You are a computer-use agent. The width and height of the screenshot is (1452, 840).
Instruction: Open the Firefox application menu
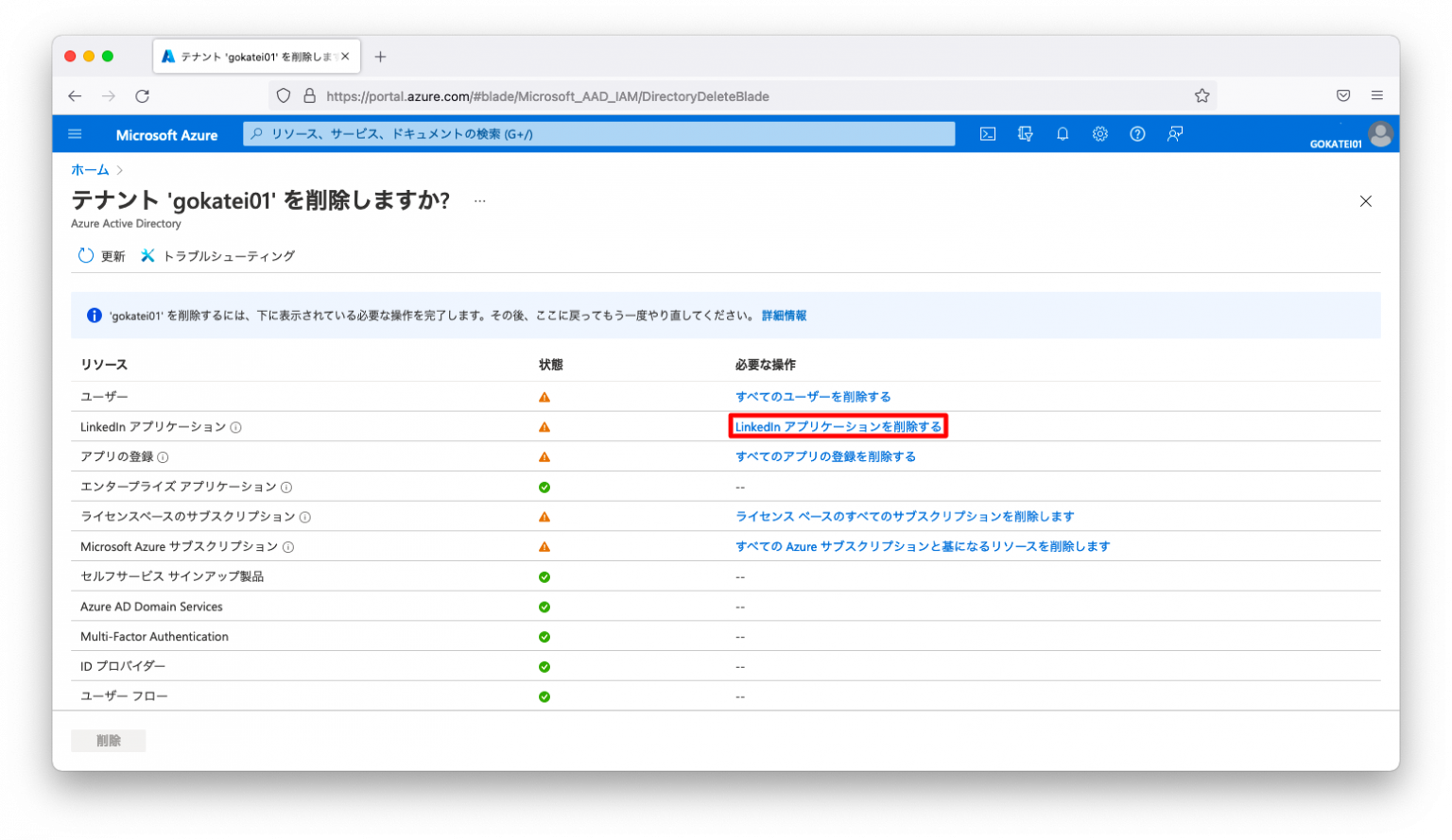(x=1377, y=95)
